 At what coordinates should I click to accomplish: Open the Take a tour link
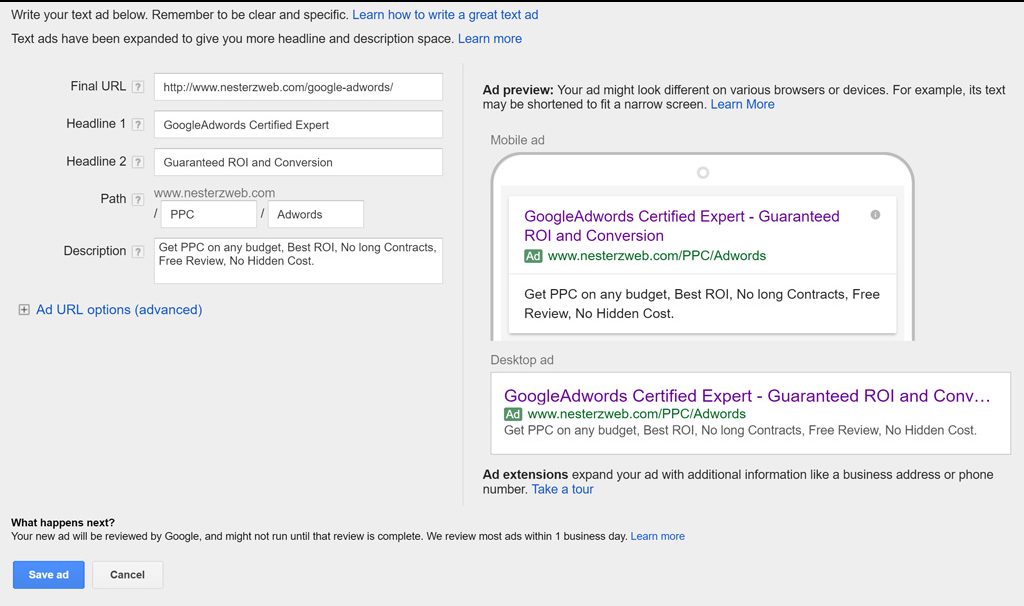[x=562, y=489]
